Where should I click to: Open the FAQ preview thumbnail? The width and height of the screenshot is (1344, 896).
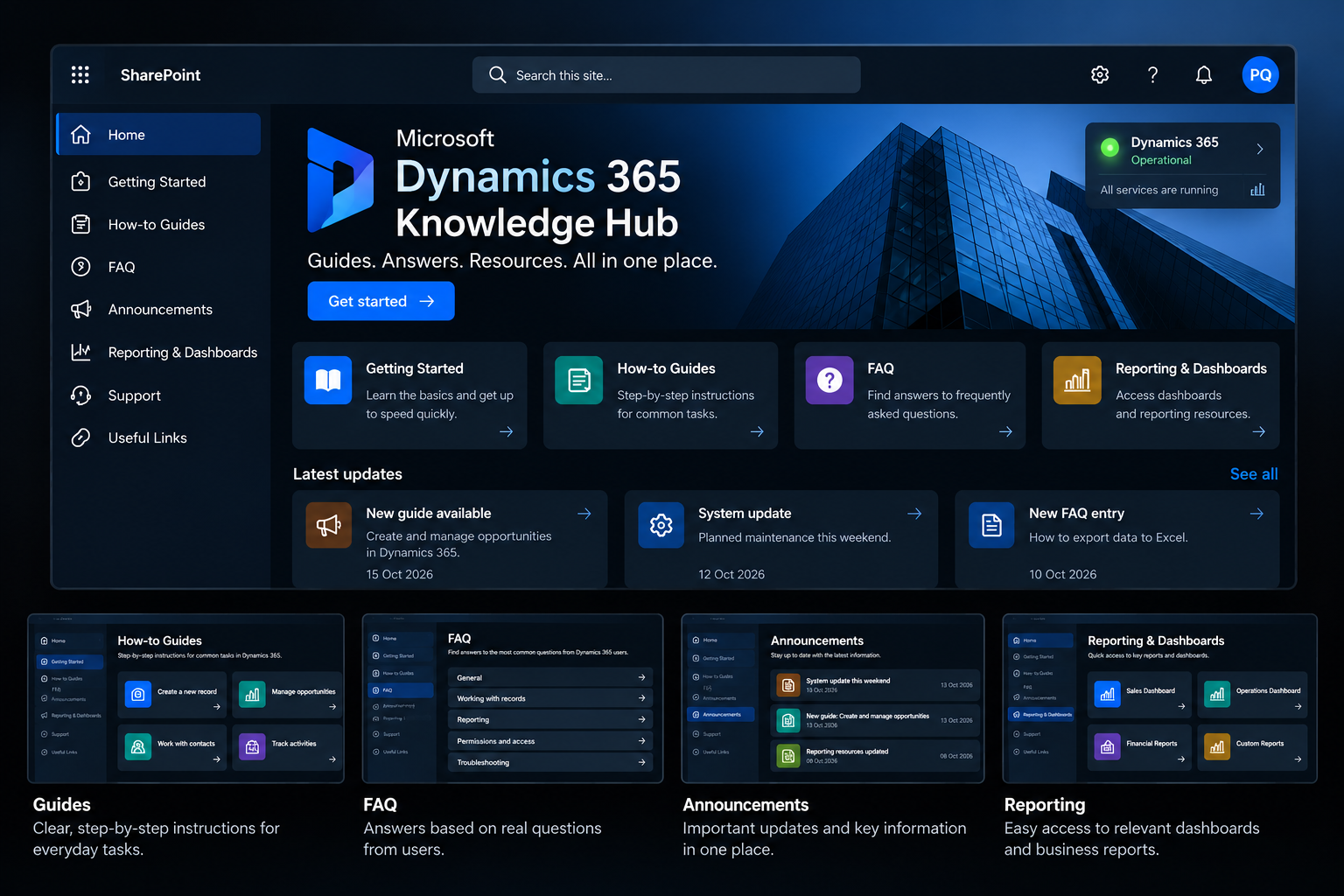[513, 698]
